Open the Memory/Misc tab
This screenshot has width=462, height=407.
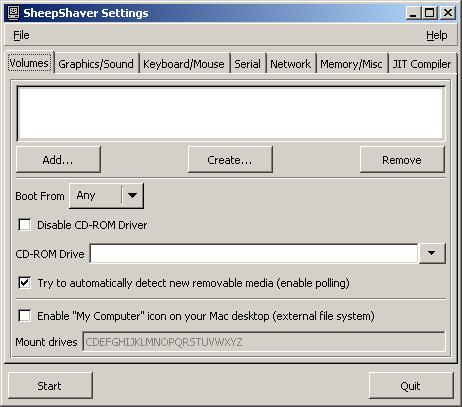(x=351, y=64)
